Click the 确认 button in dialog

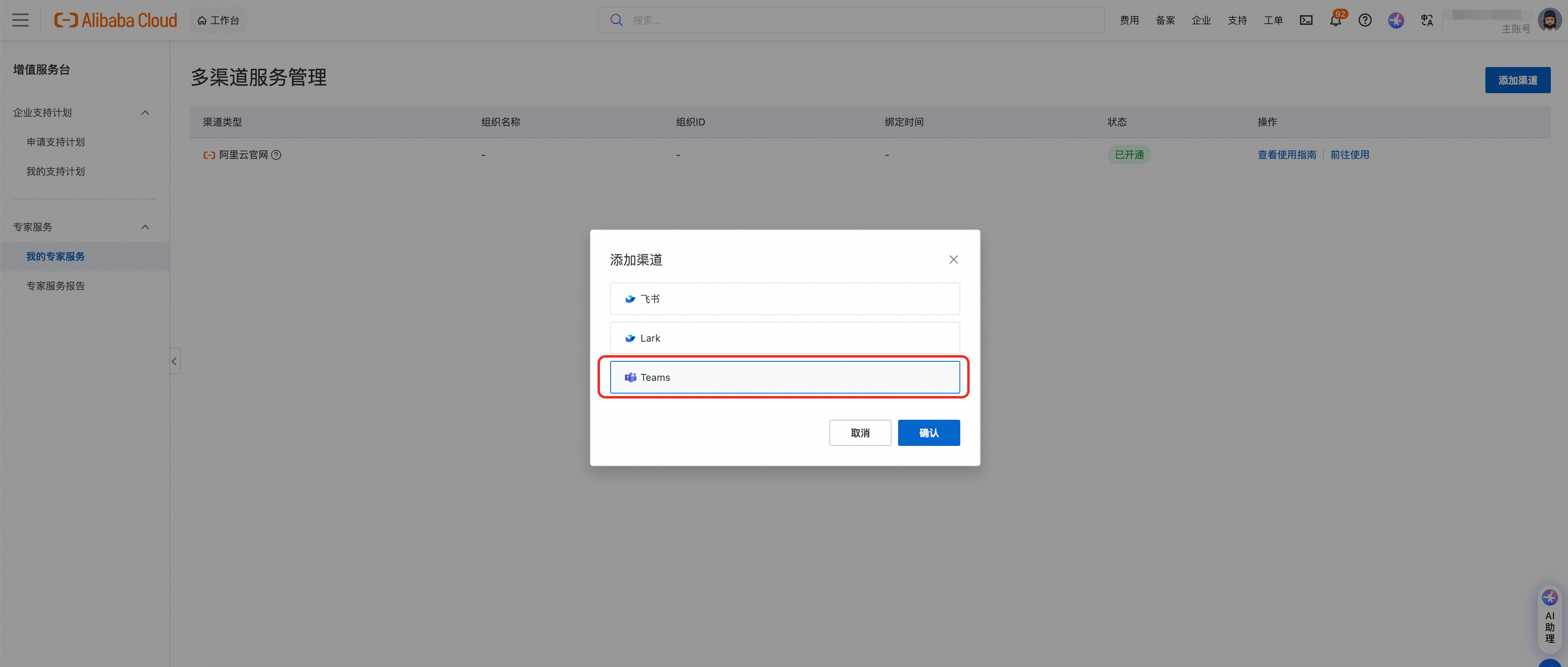(928, 433)
